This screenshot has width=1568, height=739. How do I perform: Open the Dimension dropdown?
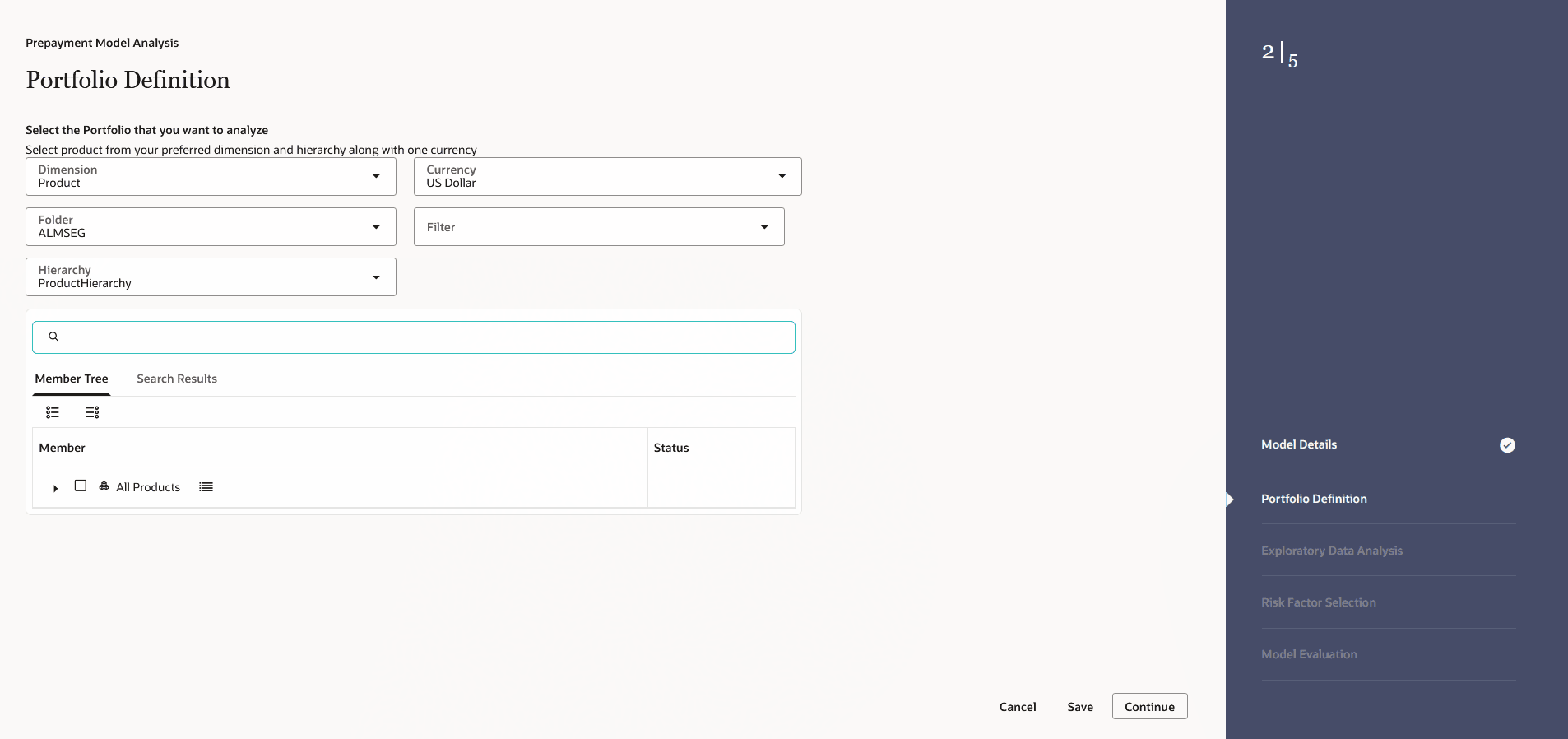pyautogui.click(x=211, y=176)
